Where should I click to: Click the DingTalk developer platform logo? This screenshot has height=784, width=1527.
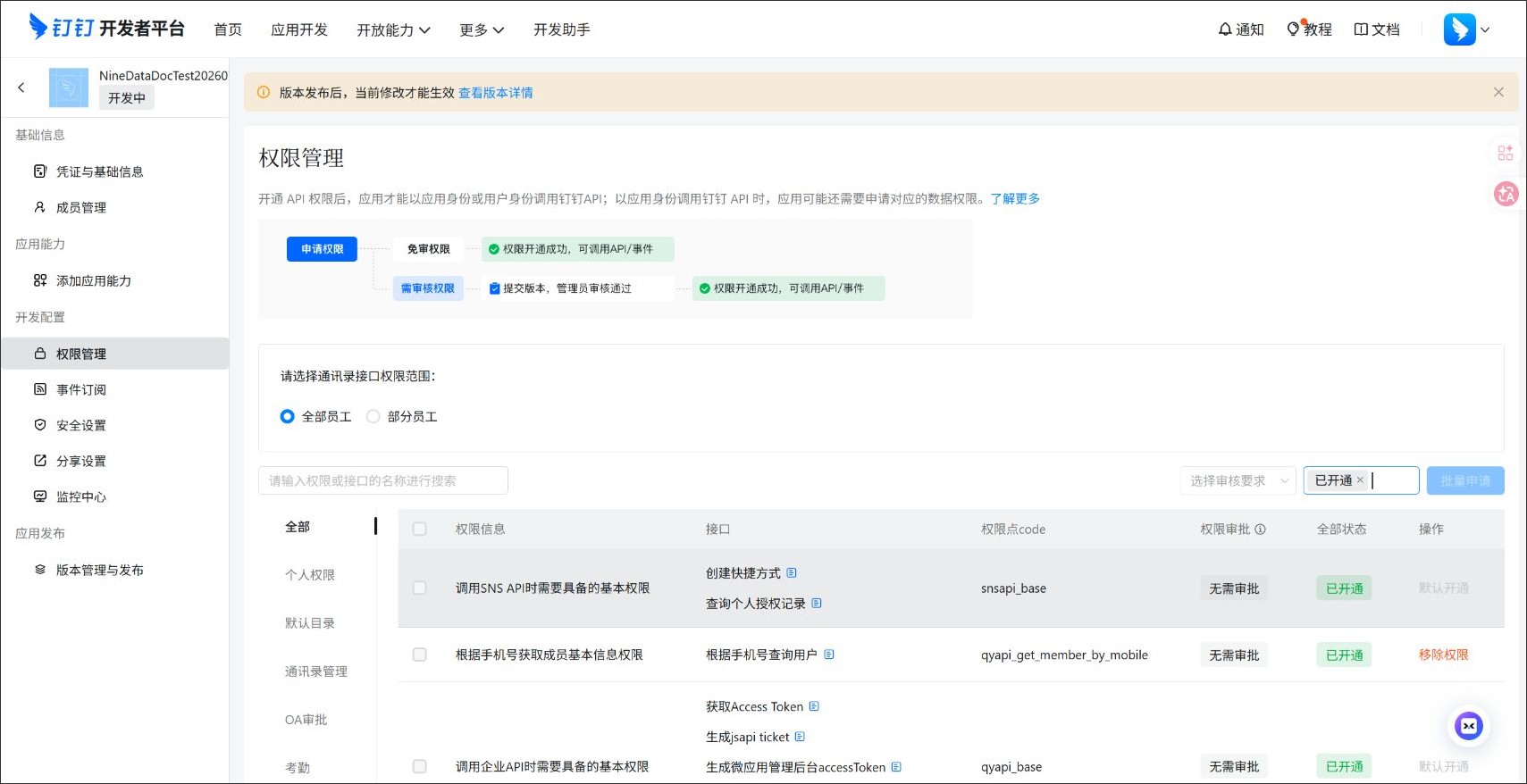click(106, 28)
